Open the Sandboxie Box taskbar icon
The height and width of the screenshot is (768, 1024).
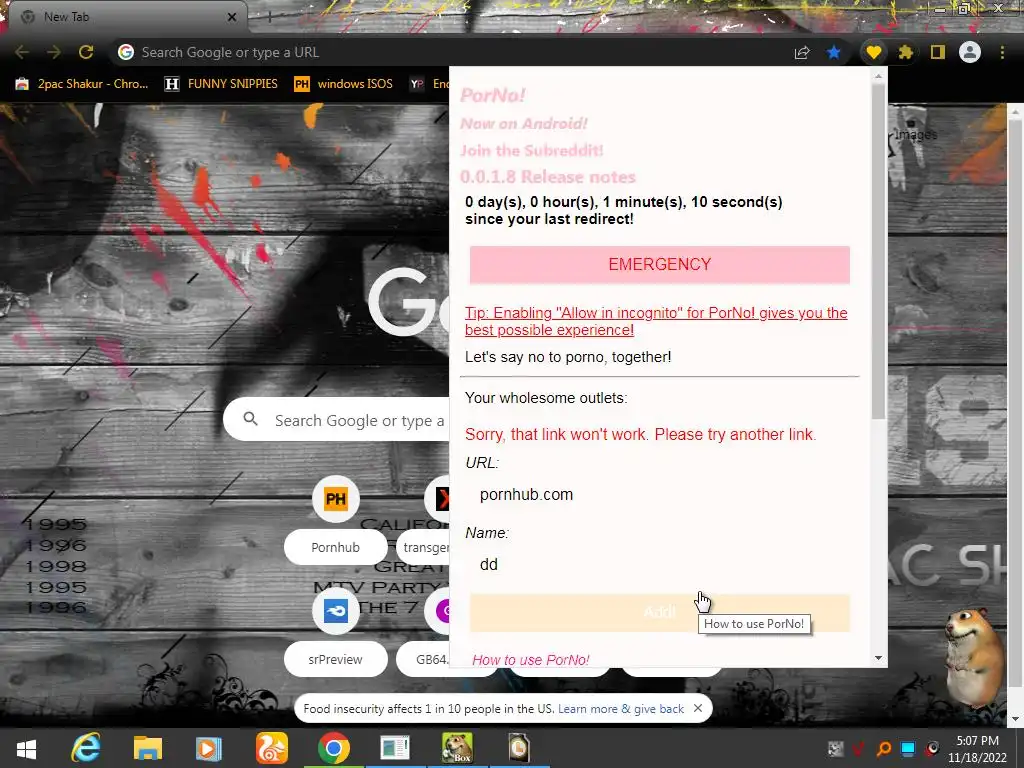[457, 748]
